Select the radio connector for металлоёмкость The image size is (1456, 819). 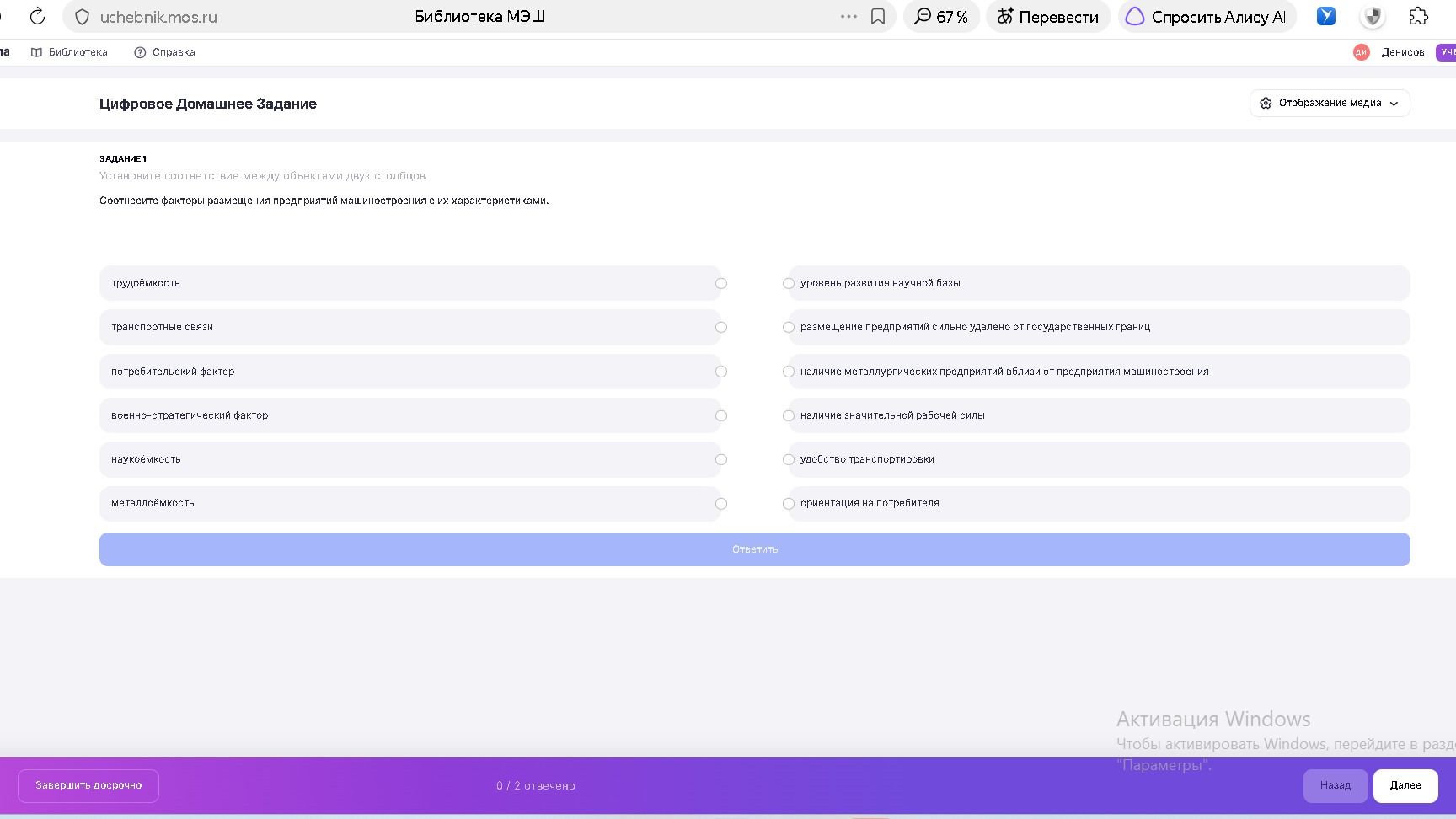pos(721,504)
